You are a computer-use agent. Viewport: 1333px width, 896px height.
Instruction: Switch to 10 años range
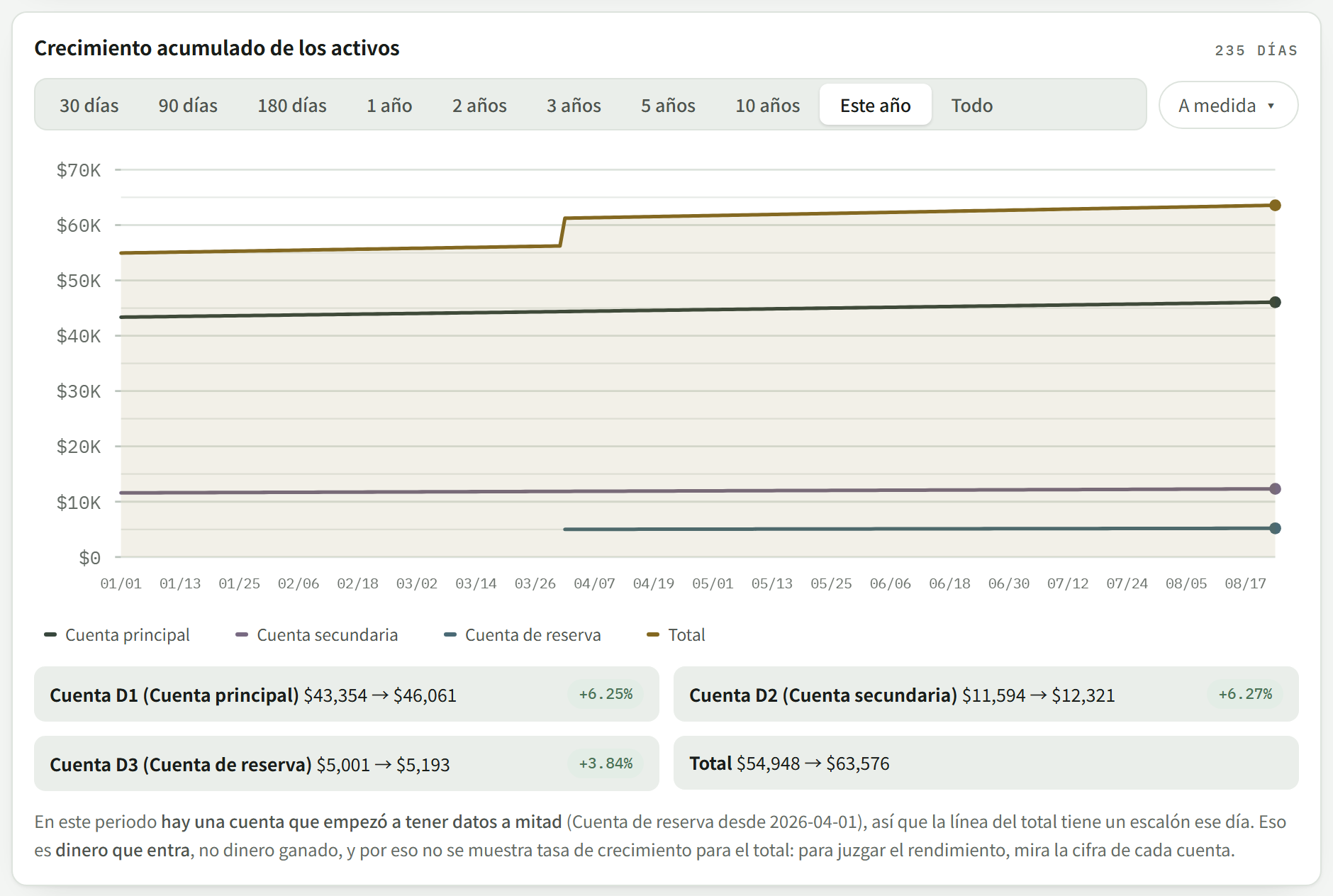click(767, 105)
